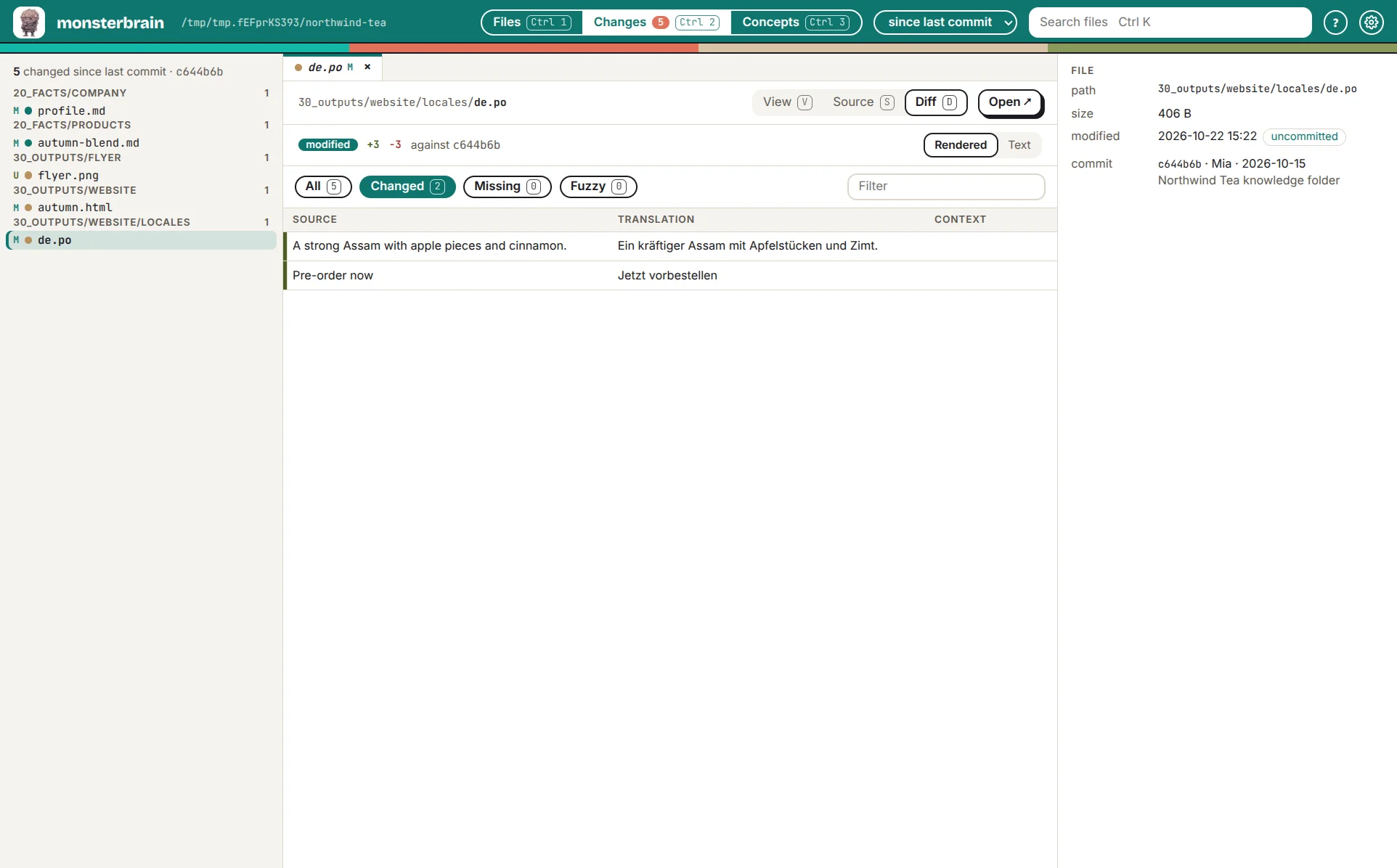Open autumn-blend.md in changes list

click(142, 143)
